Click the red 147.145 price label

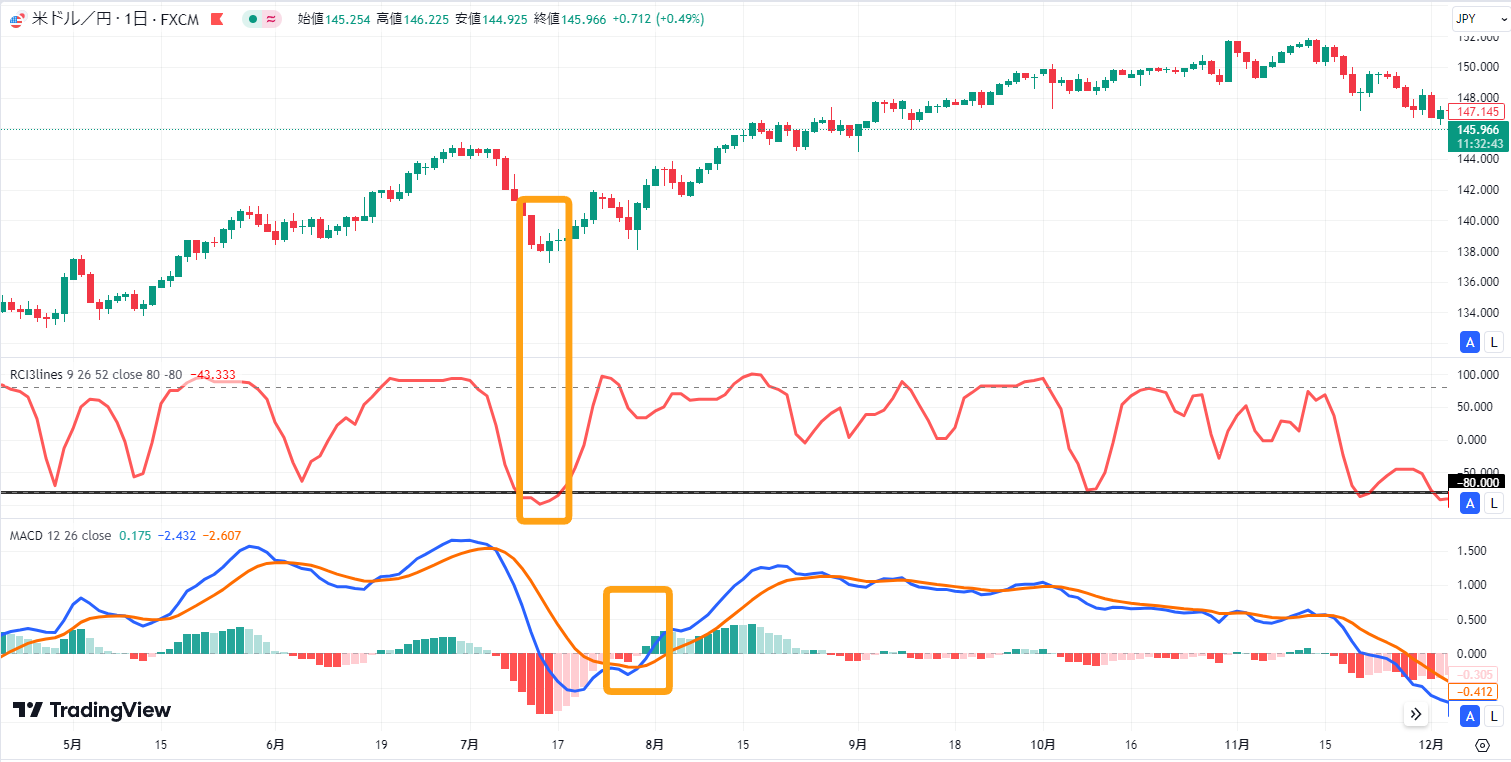1477,112
